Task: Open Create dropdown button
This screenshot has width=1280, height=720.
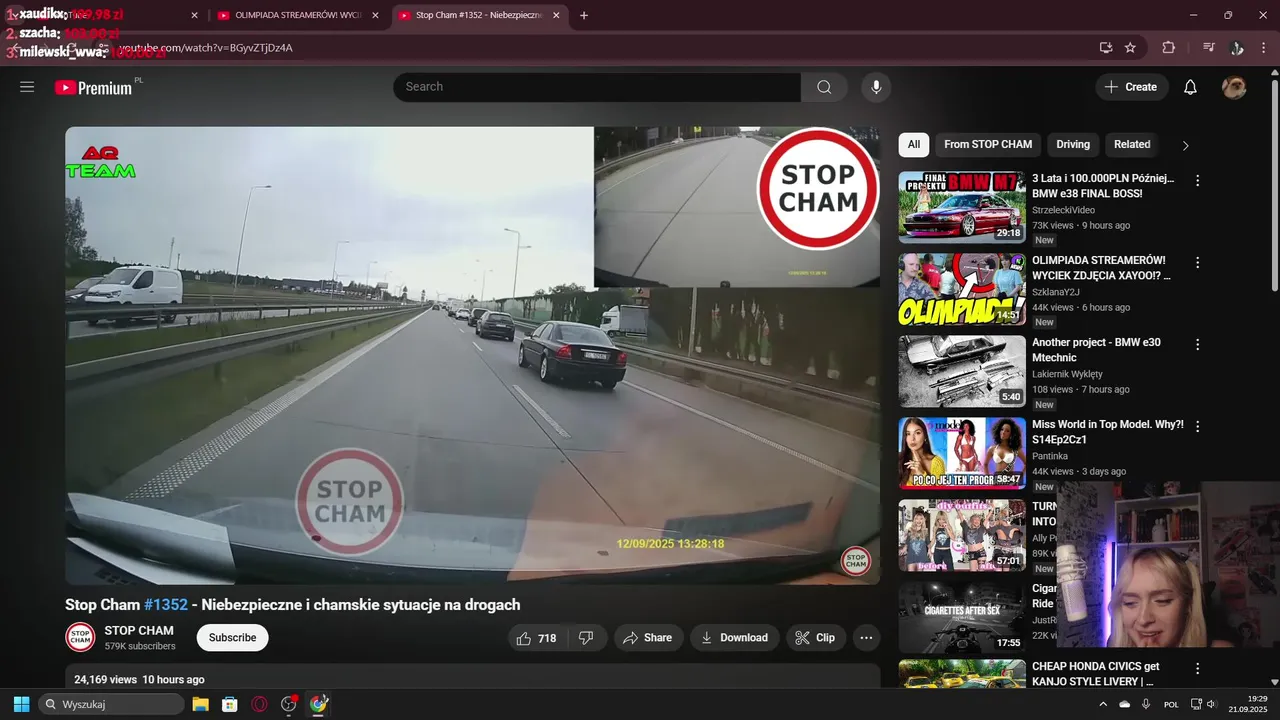Action: click(x=1132, y=87)
